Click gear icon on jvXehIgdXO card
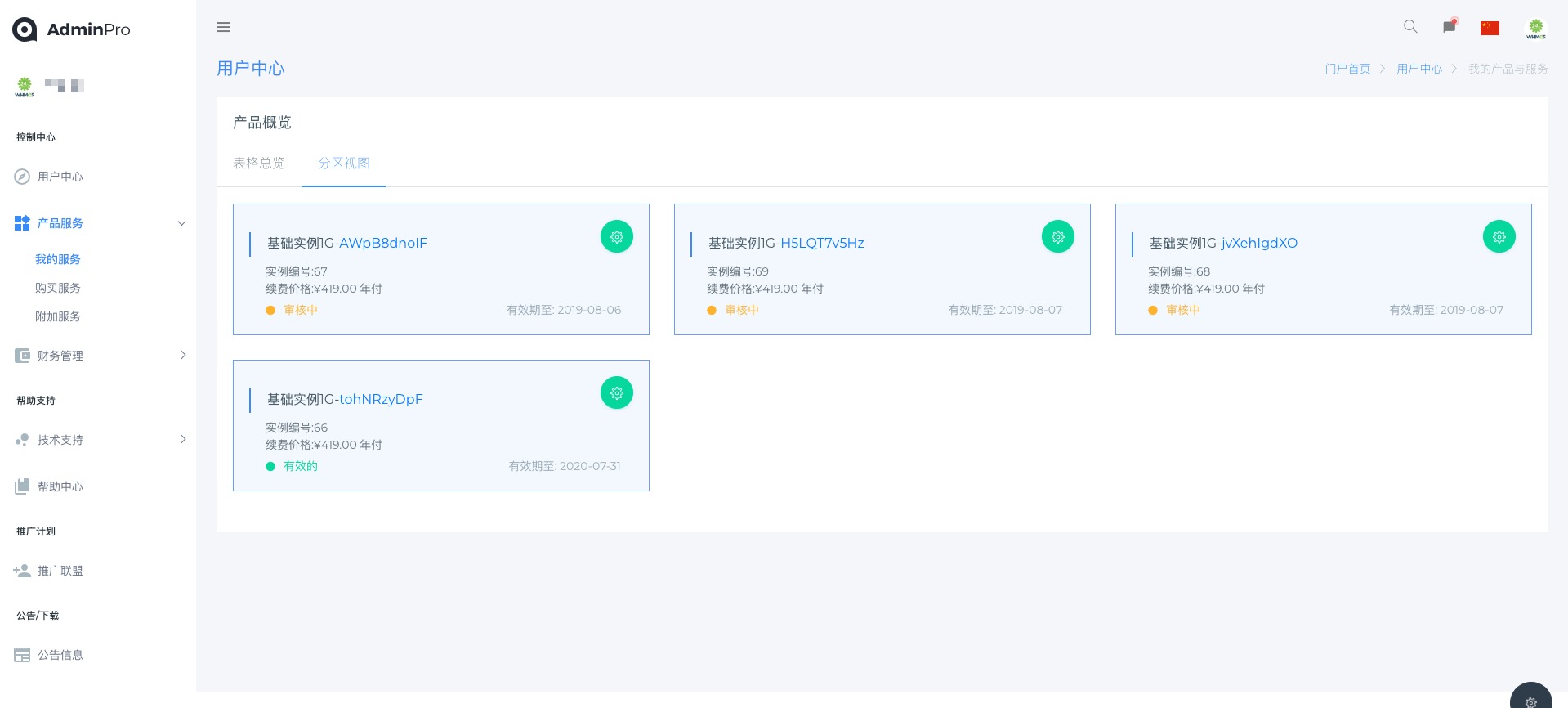The image size is (1568, 708). [1499, 237]
